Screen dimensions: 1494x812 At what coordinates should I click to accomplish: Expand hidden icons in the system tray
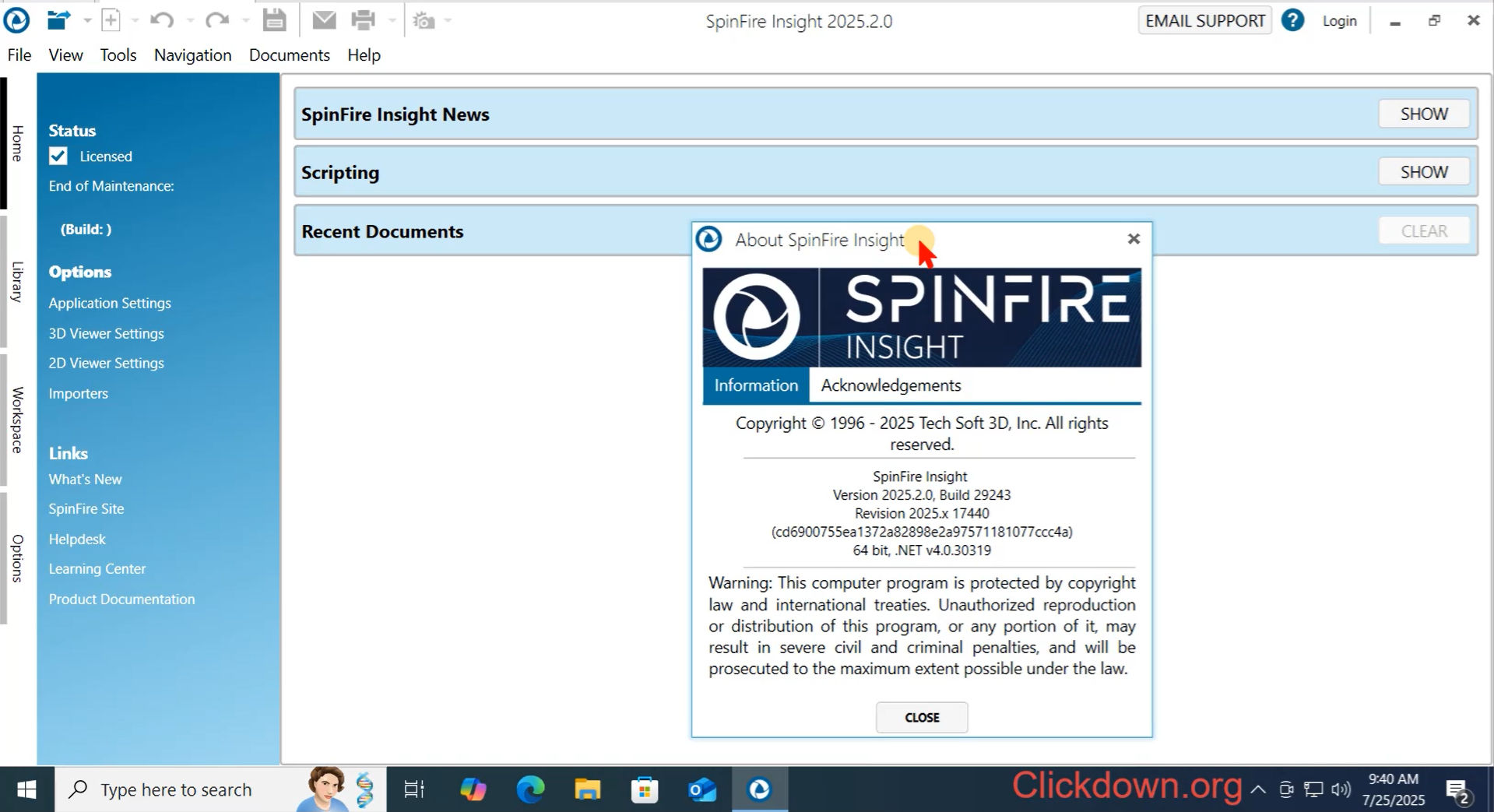(x=1259, y=789)
